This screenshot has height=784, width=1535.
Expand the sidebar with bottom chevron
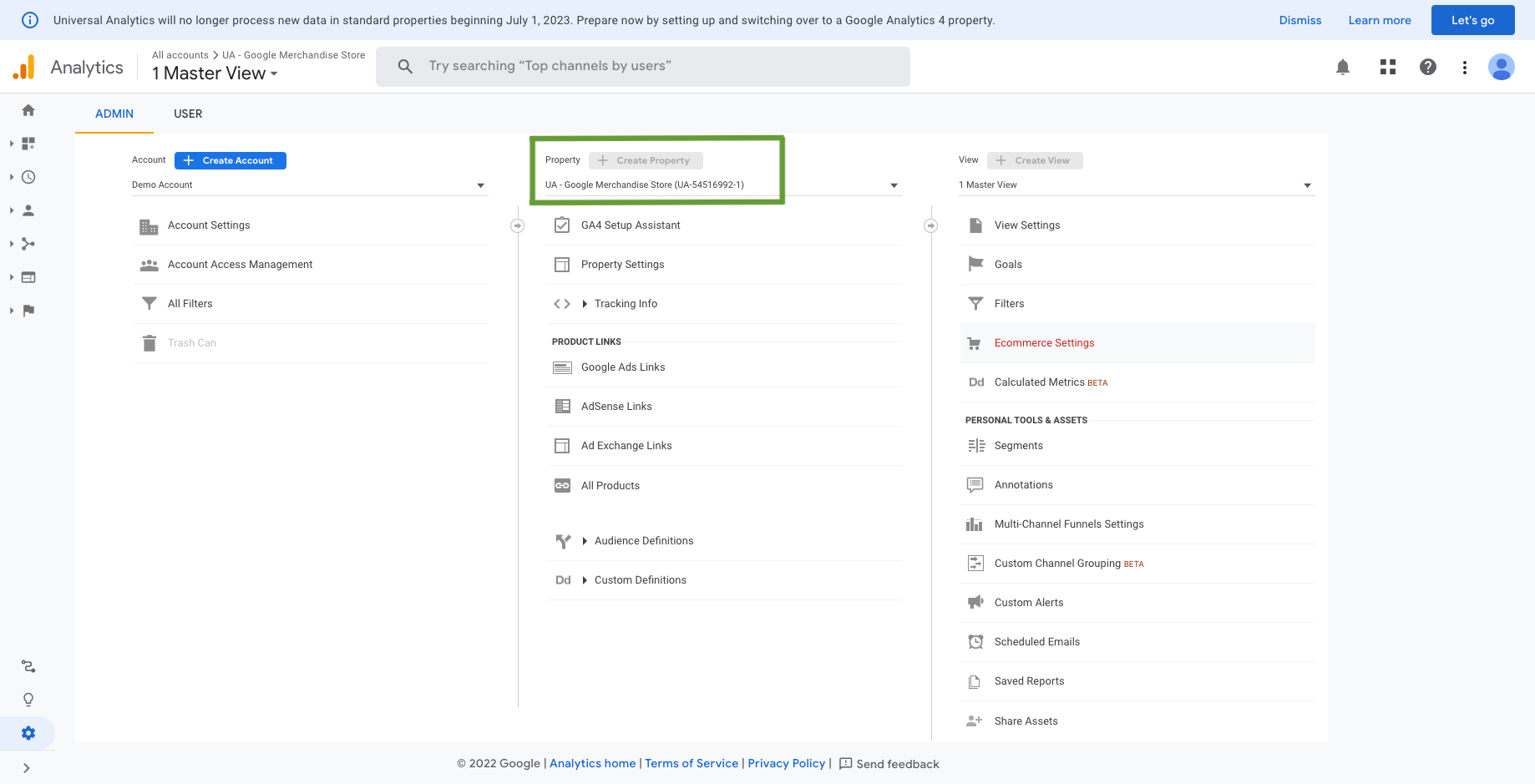click(27, 768)
